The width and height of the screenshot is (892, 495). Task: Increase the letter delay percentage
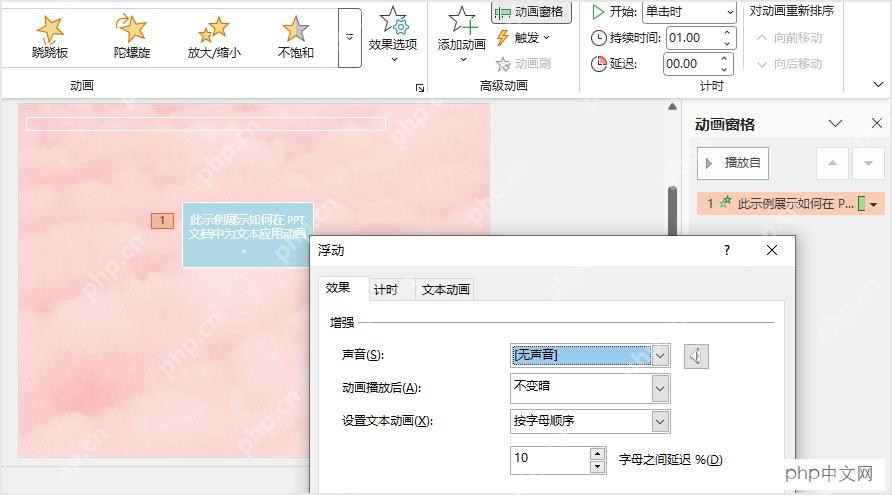coord(597,453)
